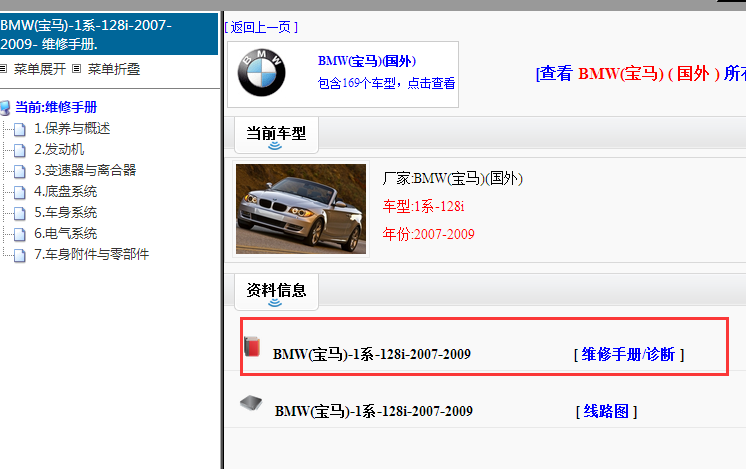Open tree item 1.保养与概述
The image size is (746, 469).
tap(72, 128)
